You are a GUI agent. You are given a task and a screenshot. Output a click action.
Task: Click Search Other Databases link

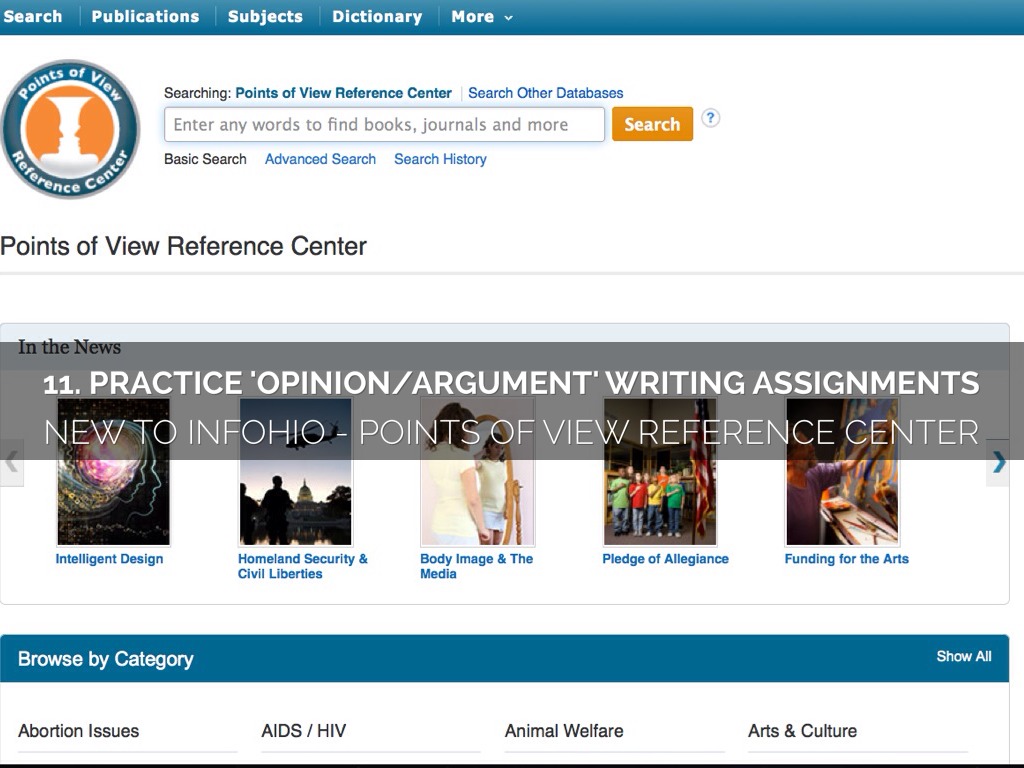pyautogui.click(x=545, y=93)
